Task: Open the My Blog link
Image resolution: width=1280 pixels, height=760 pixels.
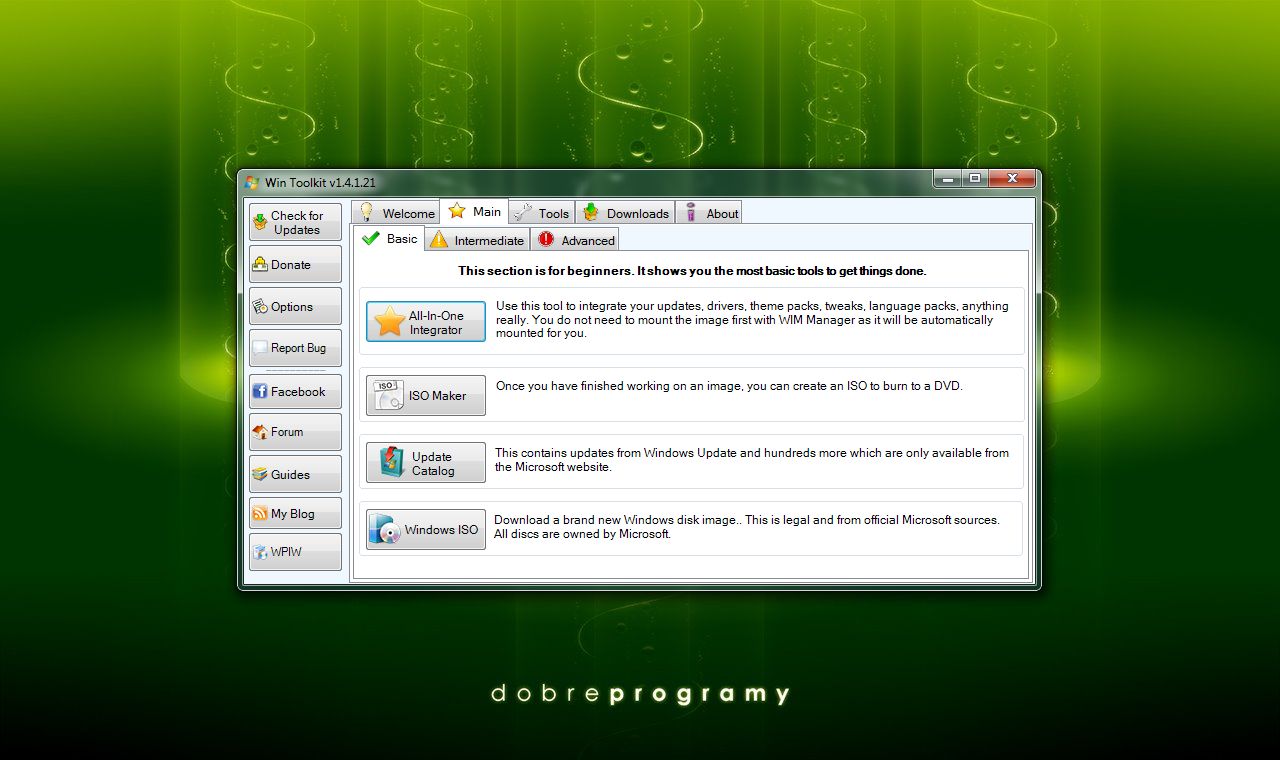Action: coord(295,513)
